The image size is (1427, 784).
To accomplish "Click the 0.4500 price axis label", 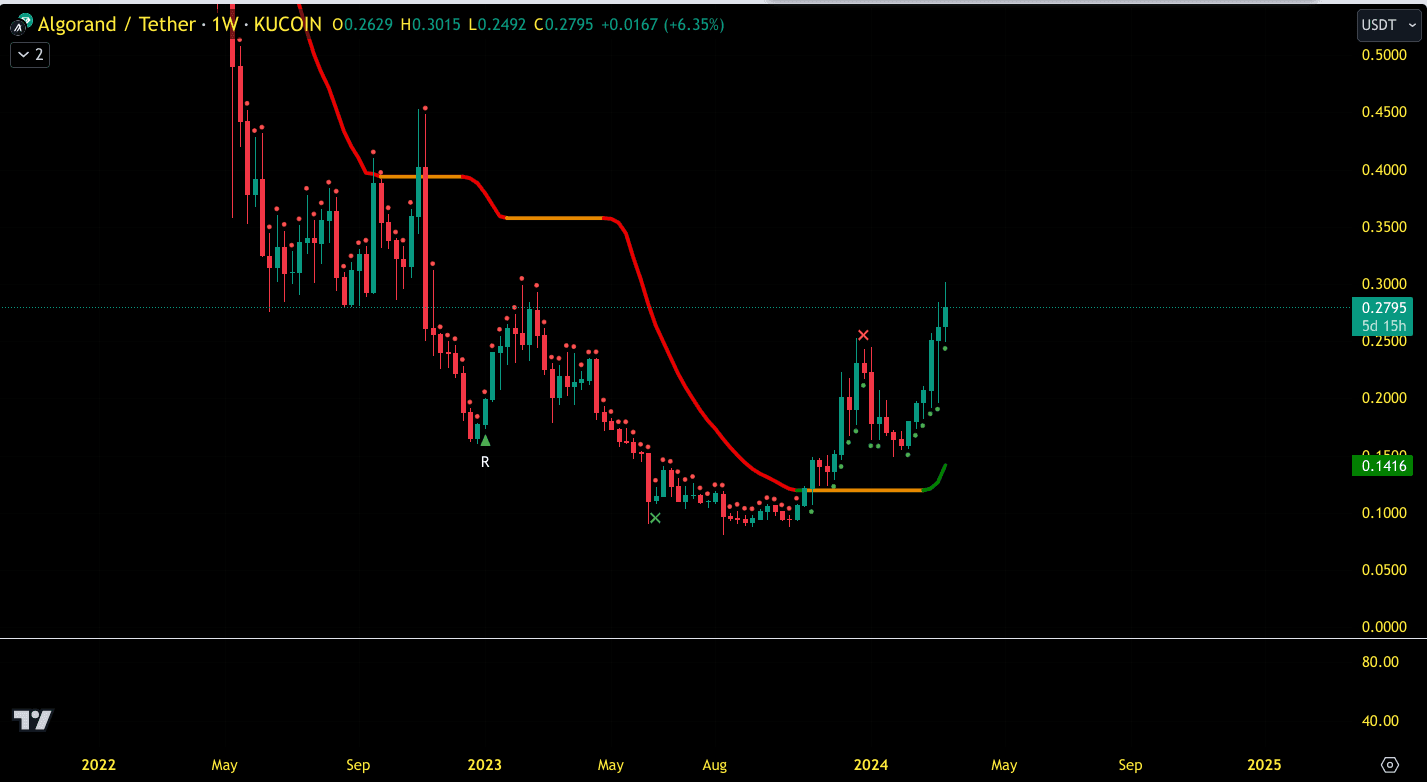I will (1385, 112).
